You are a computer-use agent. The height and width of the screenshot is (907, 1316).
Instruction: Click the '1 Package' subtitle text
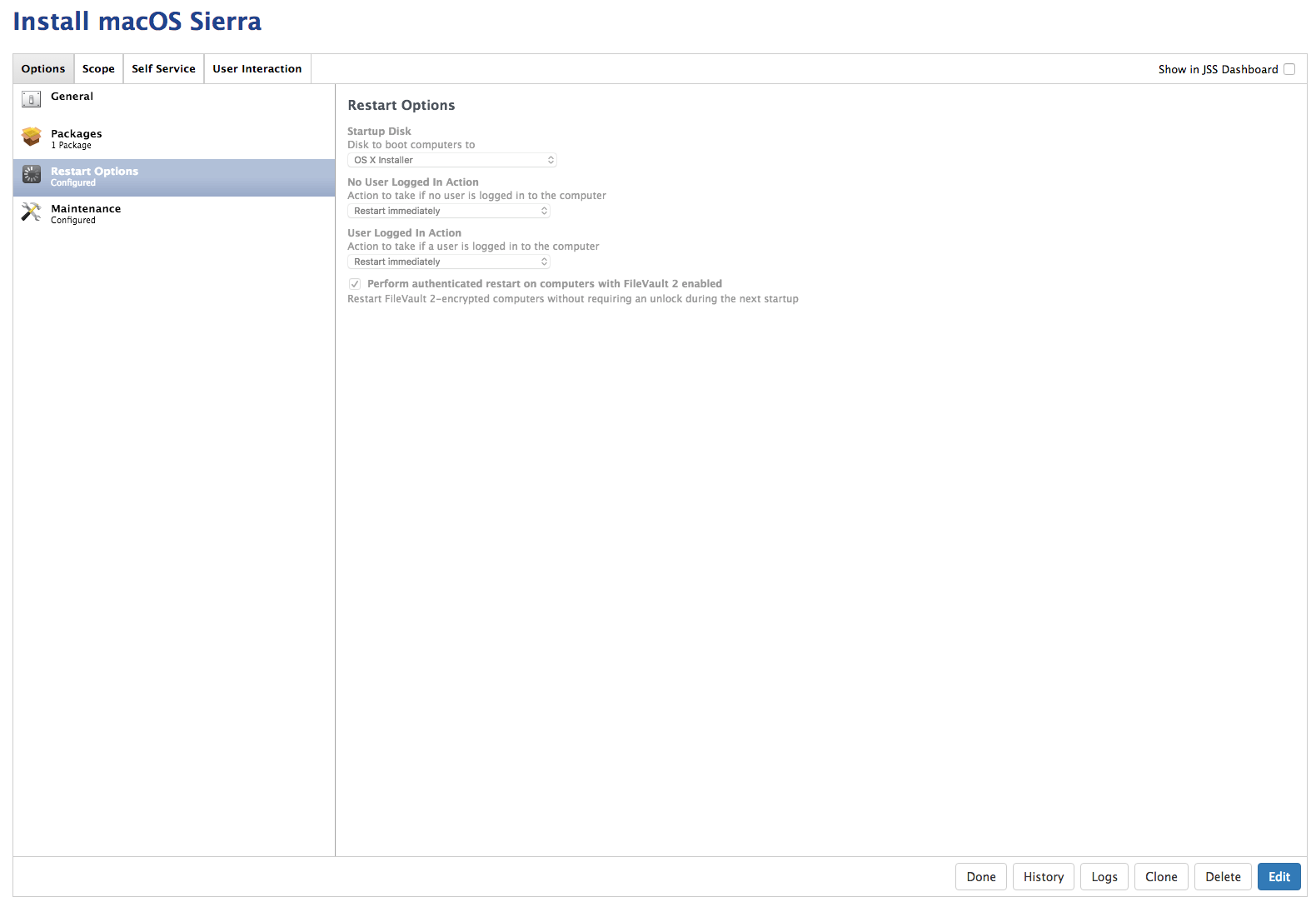coord(71,146)
